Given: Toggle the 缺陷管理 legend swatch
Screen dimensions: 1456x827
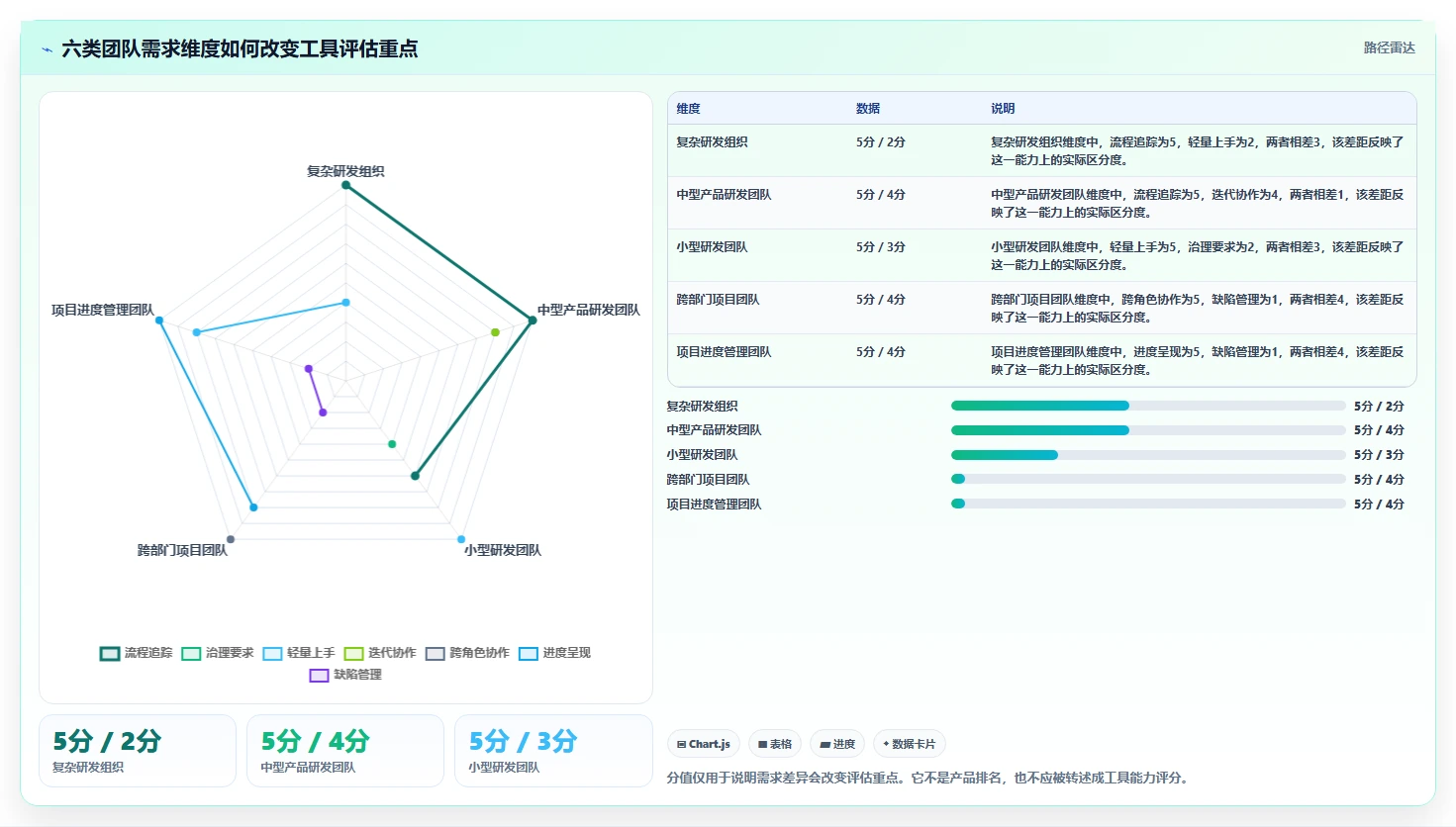Looking at the screenshot, I should click(319, 676).
